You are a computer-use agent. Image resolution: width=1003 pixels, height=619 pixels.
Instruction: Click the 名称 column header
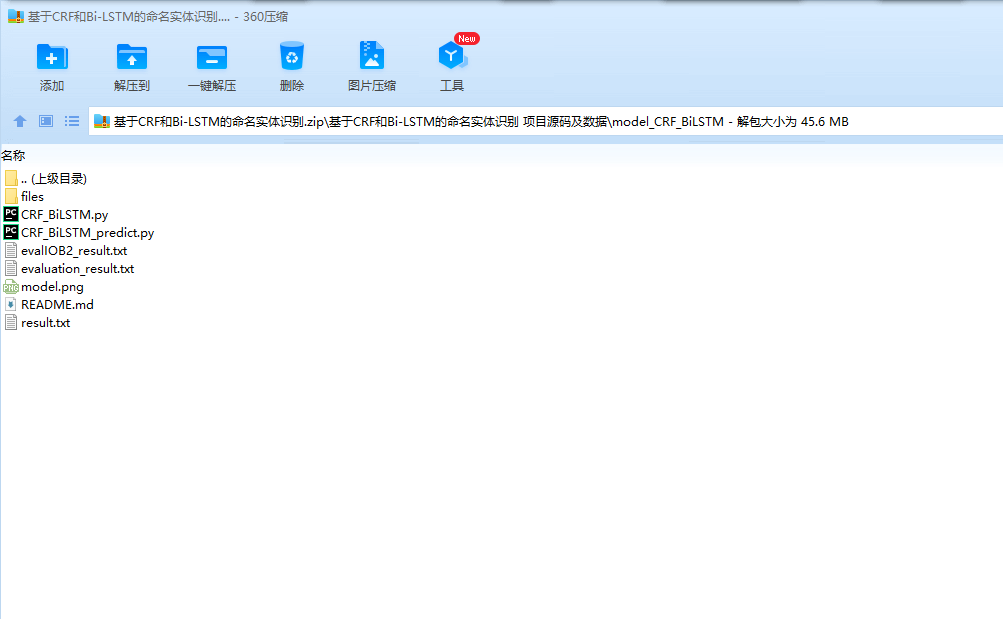click(x=13, y=155)
